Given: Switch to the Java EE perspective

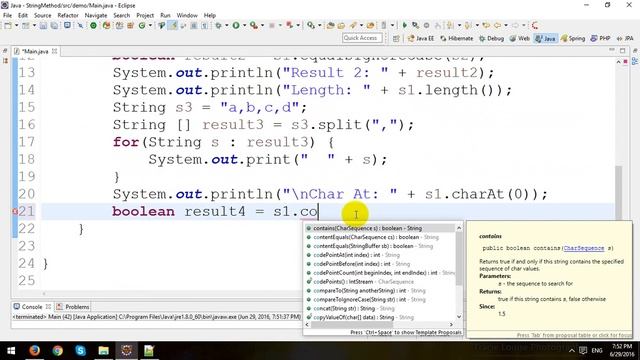Looking at the screenshot, I should pyautogui.click(x=421, y=38).
